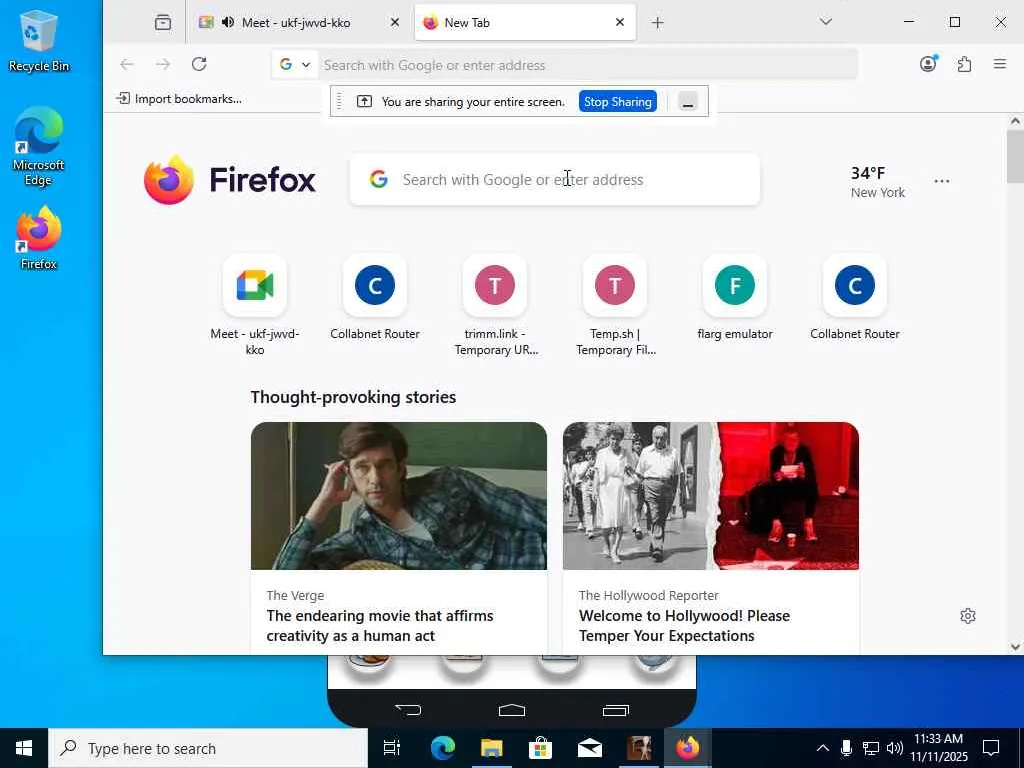Screen dimensions: 1024x768
Task: Open the weather widget three-dots menu
Action: 941,181
